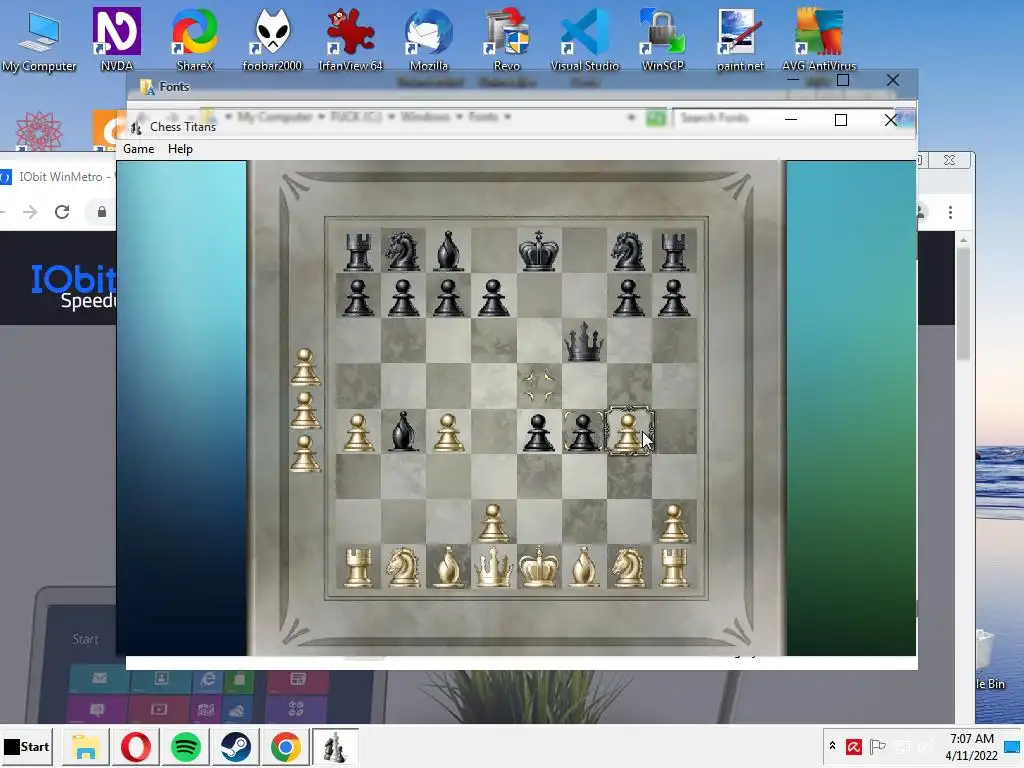Open Opera browser from the taskbar
Screen dimensions: 1024x768
pos(136,746)
